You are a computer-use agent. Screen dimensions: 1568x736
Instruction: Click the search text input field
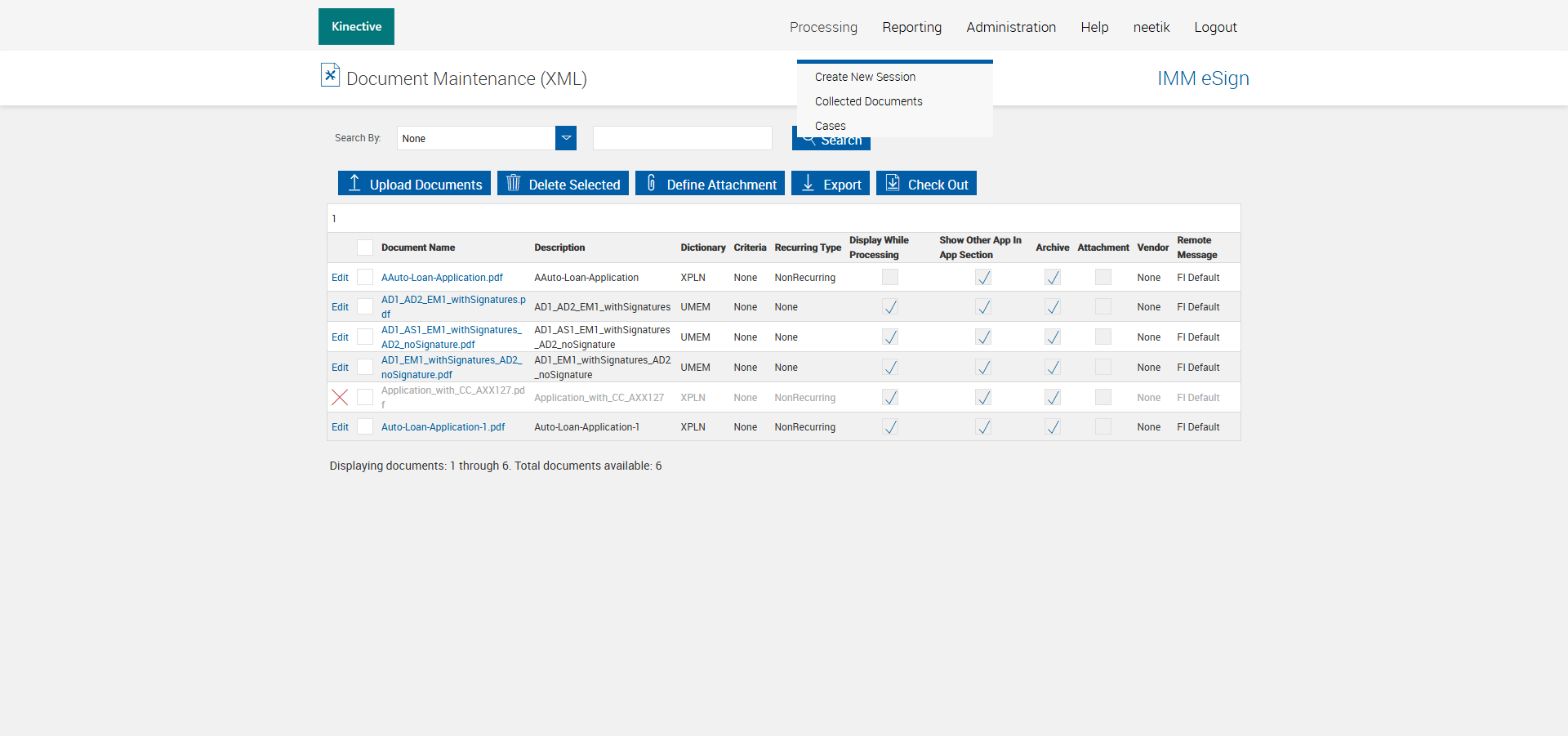[x=682, y=138]
